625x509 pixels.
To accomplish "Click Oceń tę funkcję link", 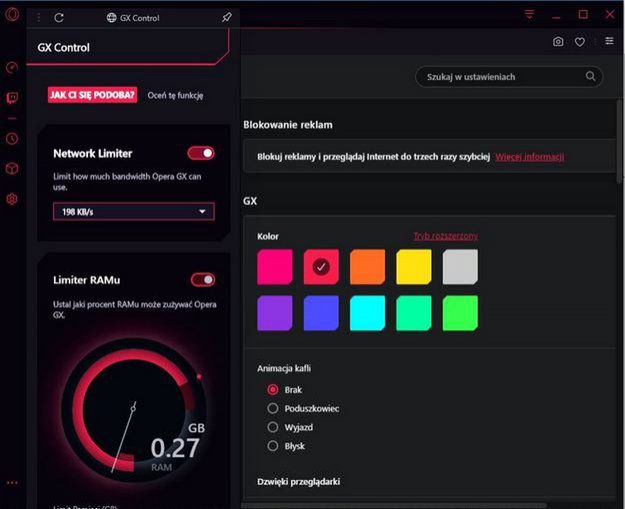I will 175,95.
